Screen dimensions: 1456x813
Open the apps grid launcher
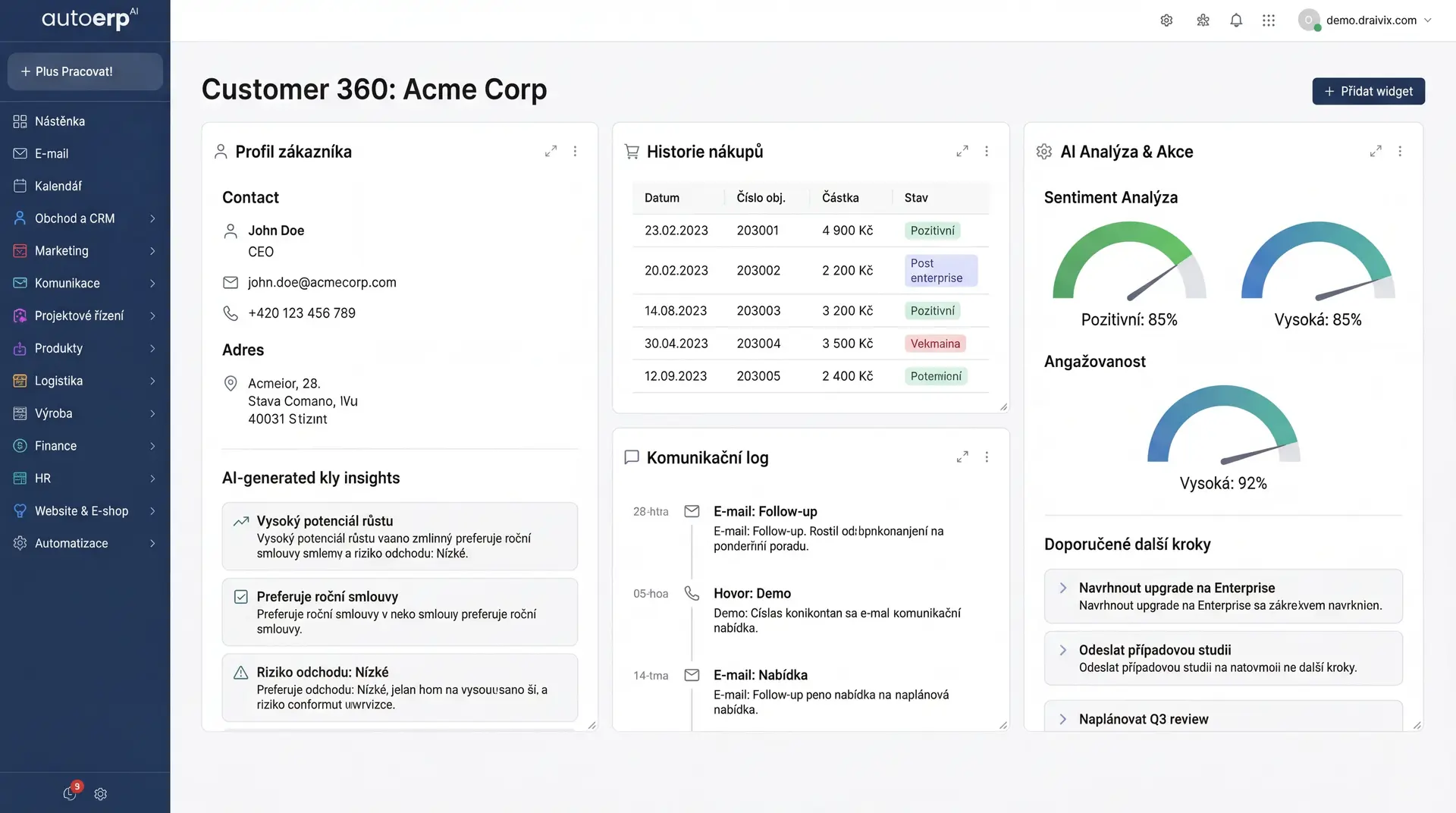tap(1269, 20)
